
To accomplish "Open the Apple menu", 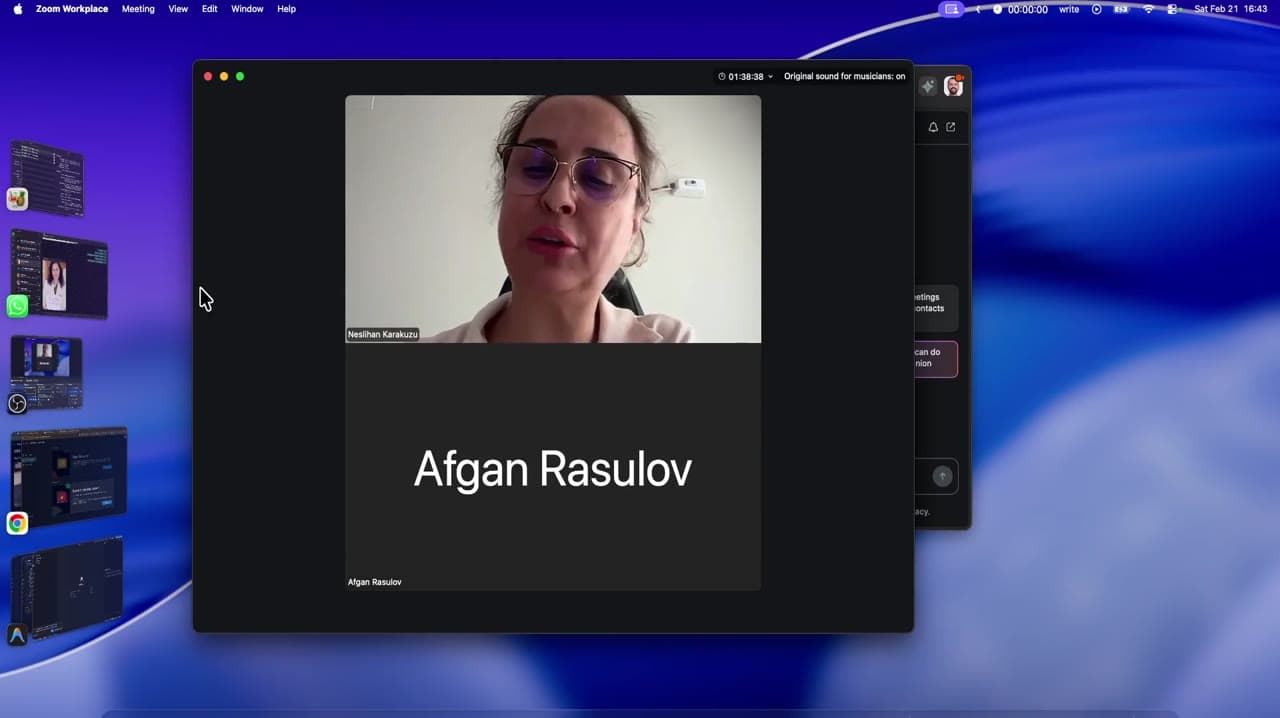I will pos(18,9).
